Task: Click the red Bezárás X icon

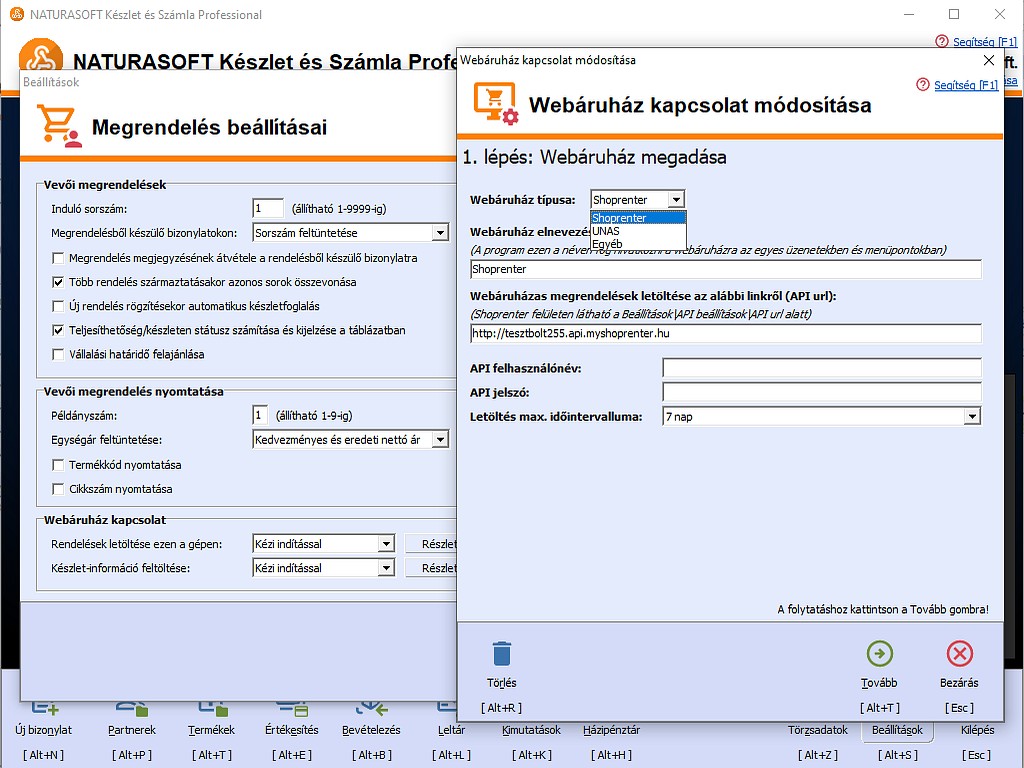Action: pos(959,655)
